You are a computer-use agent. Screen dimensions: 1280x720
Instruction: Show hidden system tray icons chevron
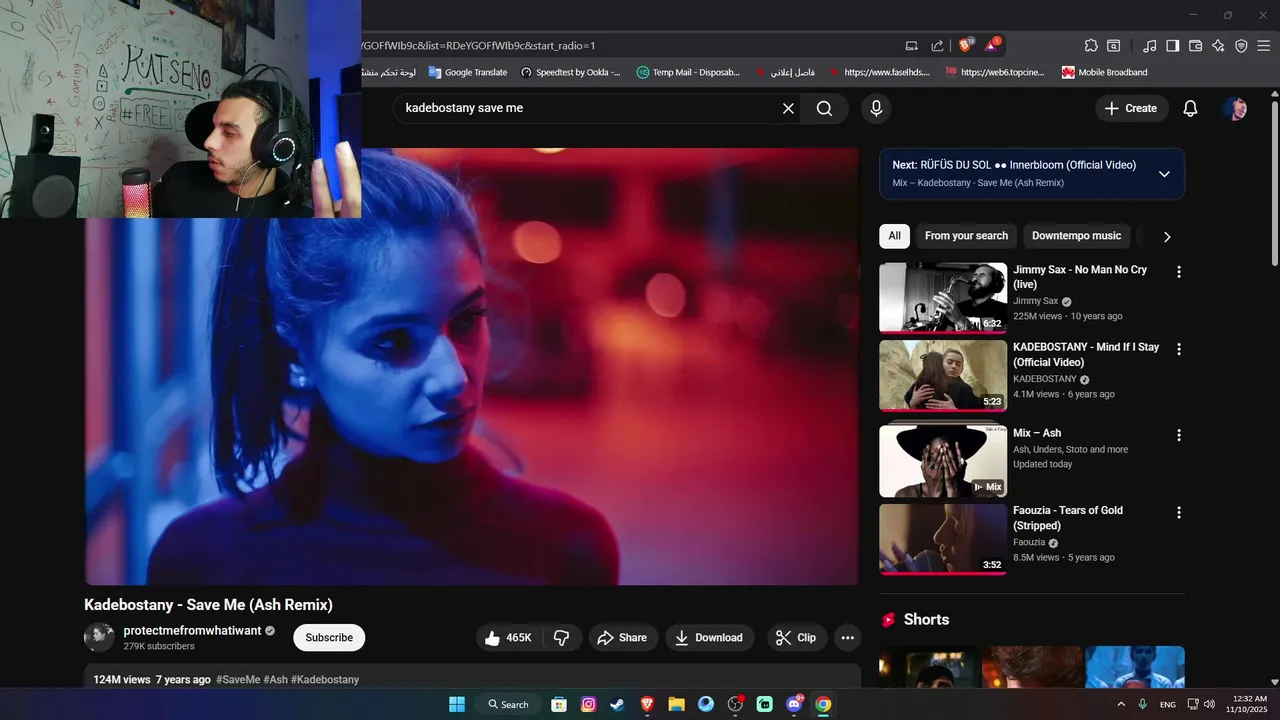(1120, 704)
